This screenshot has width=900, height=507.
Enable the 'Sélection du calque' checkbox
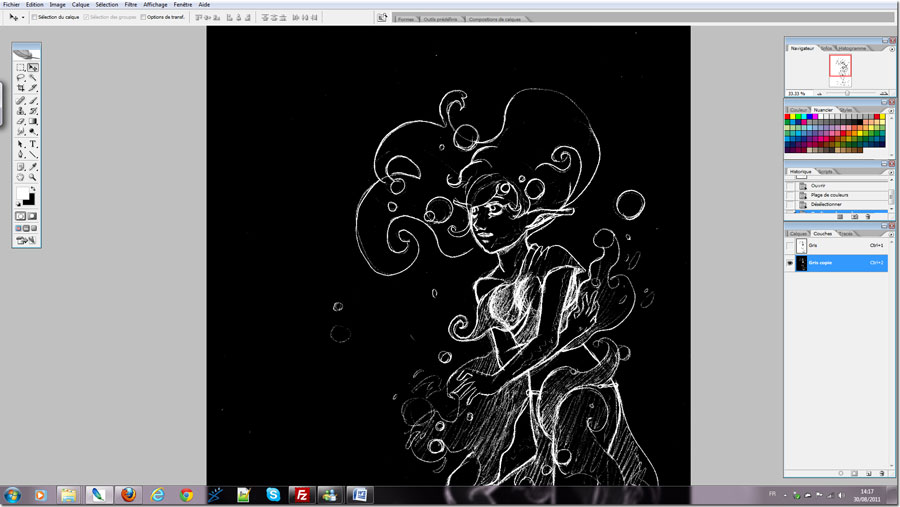coord(35,17)
